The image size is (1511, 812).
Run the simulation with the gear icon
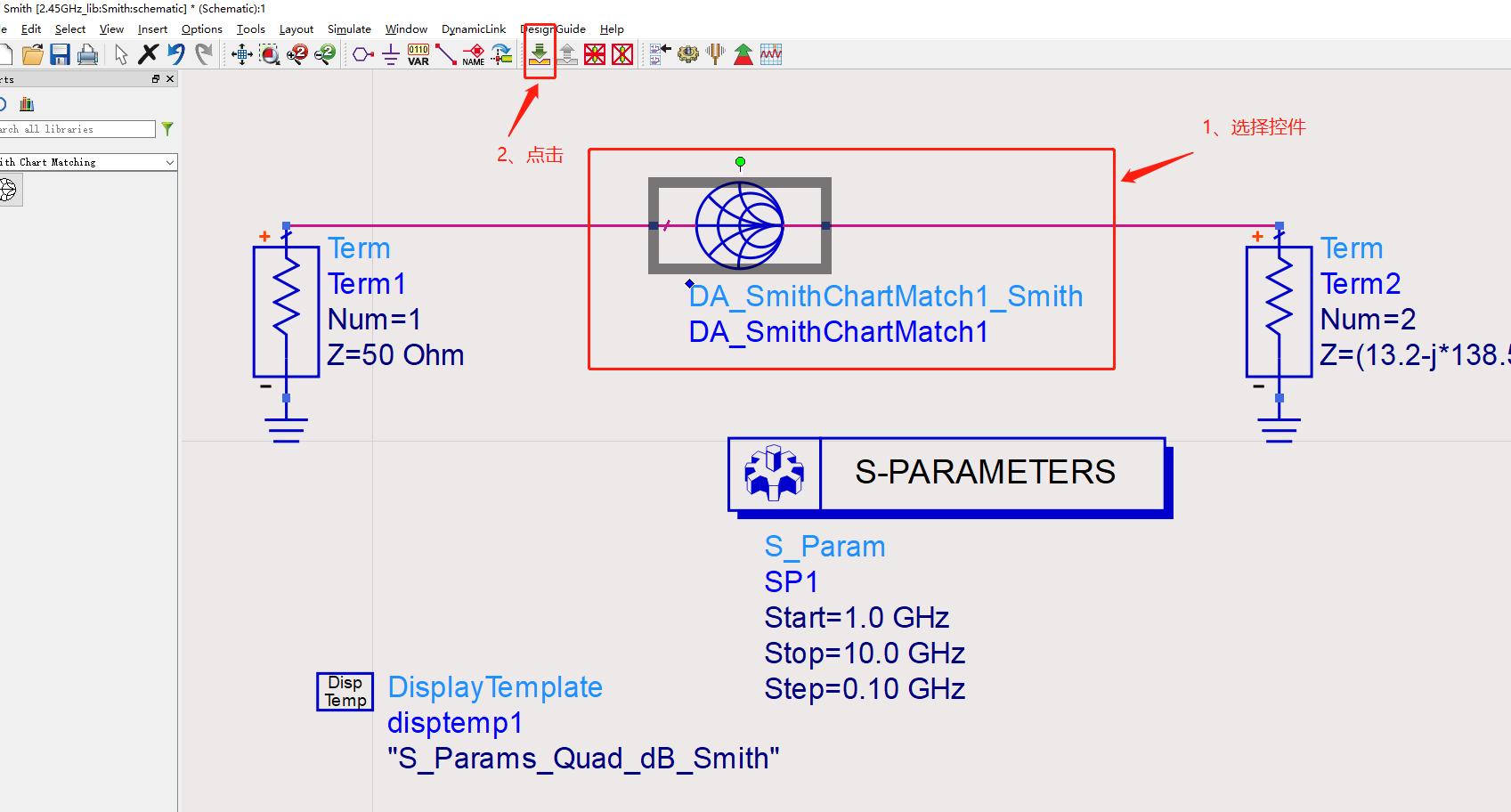coord(687,54)
